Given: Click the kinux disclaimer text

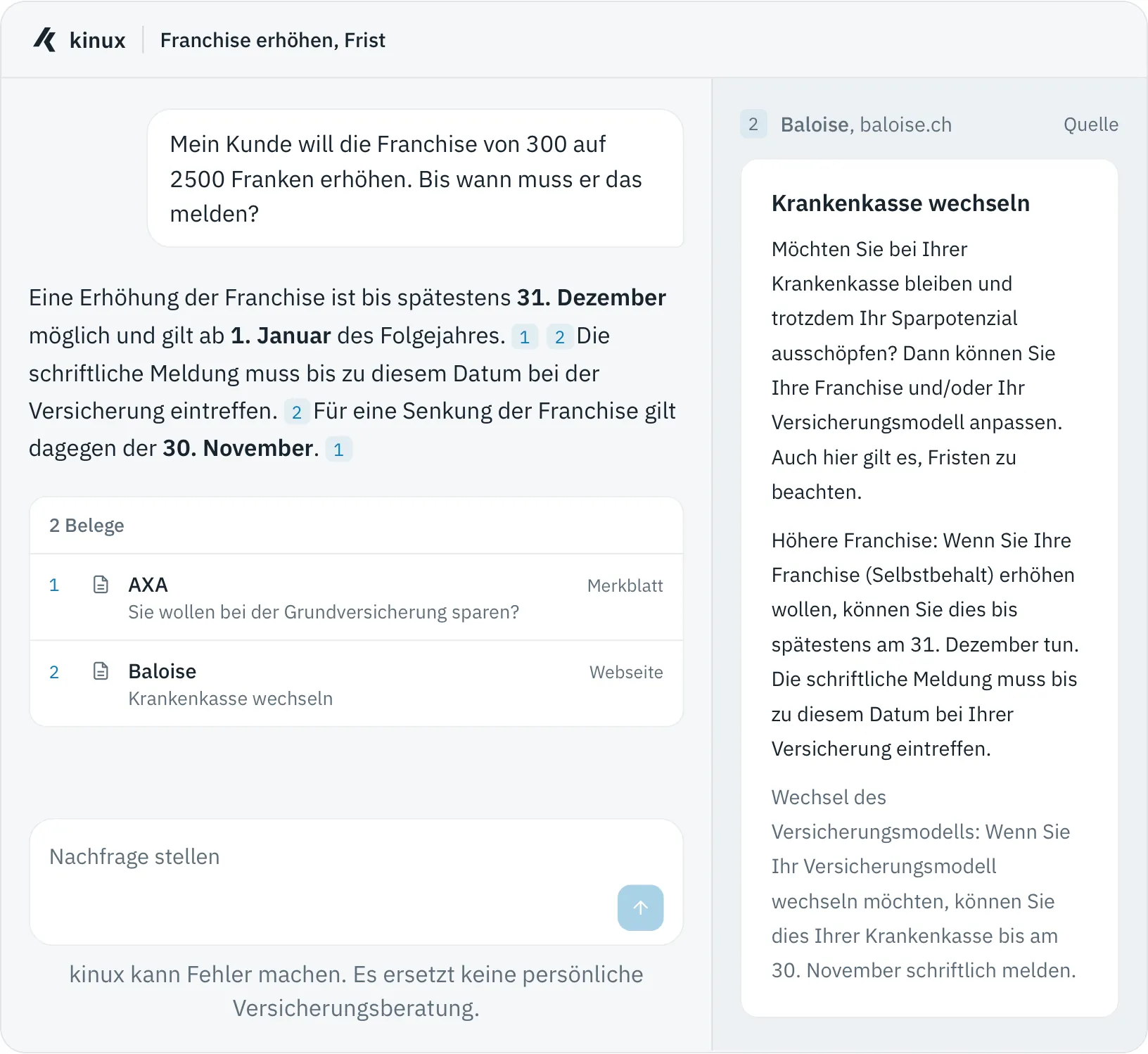Looking at the screenshot, I should [x=356, y=991].
